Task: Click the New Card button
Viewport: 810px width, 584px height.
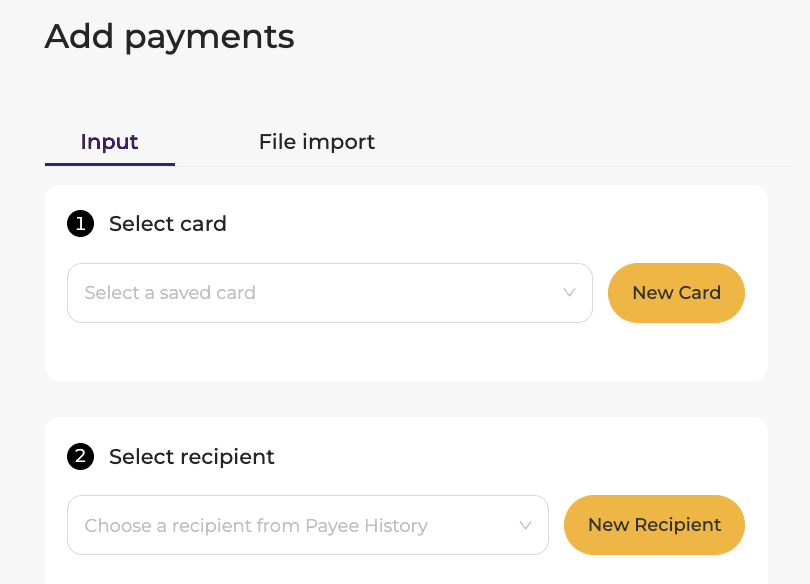Action: point(676,293)
